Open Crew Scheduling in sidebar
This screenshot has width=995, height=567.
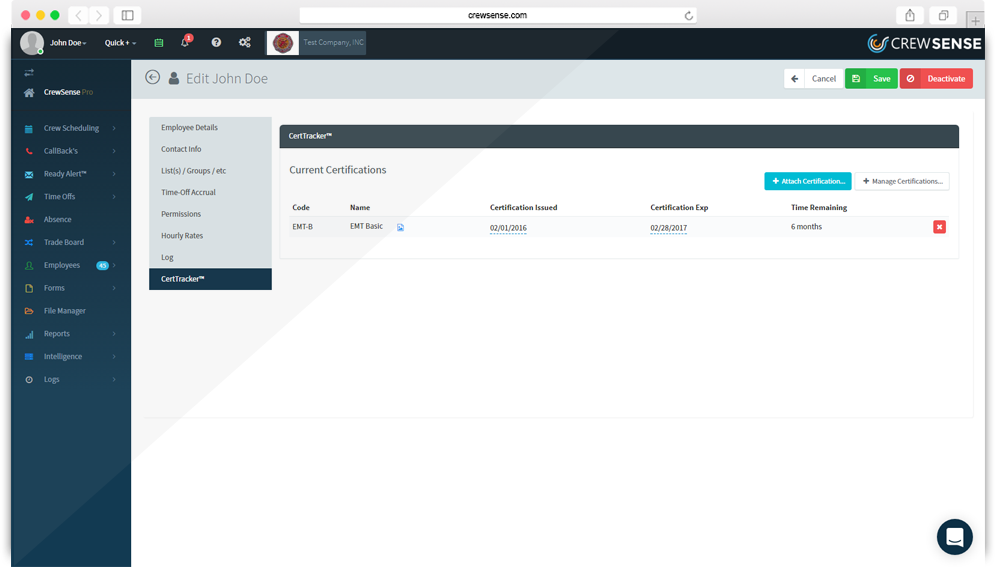[71, 128]
